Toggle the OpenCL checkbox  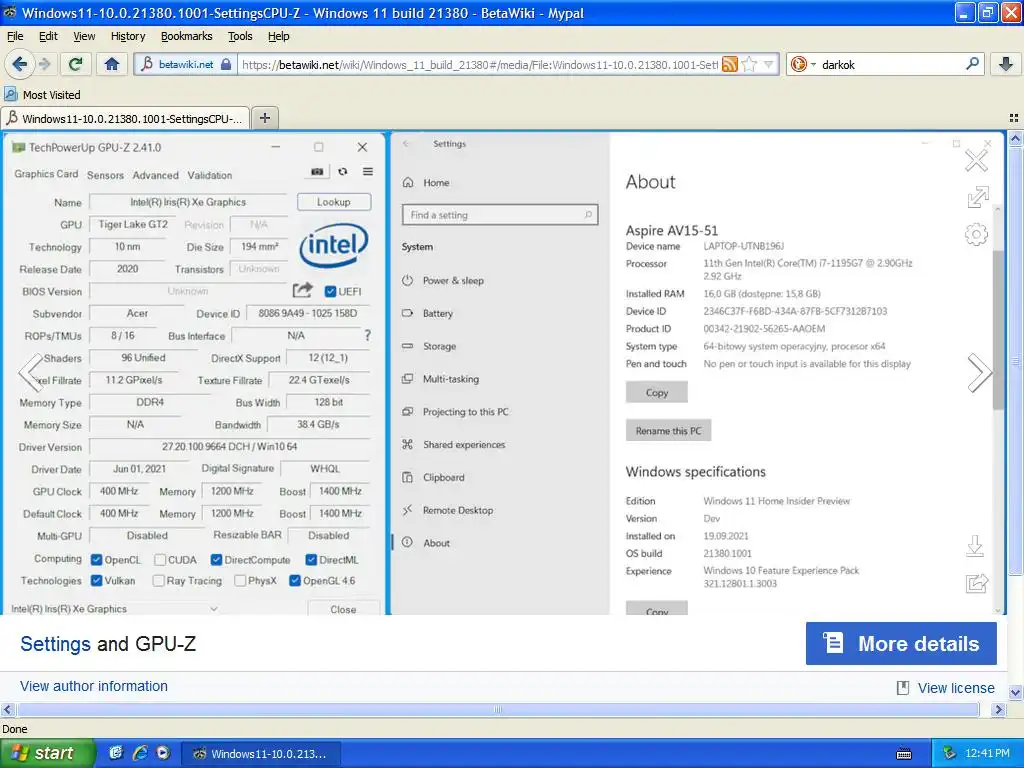point(97,560)
